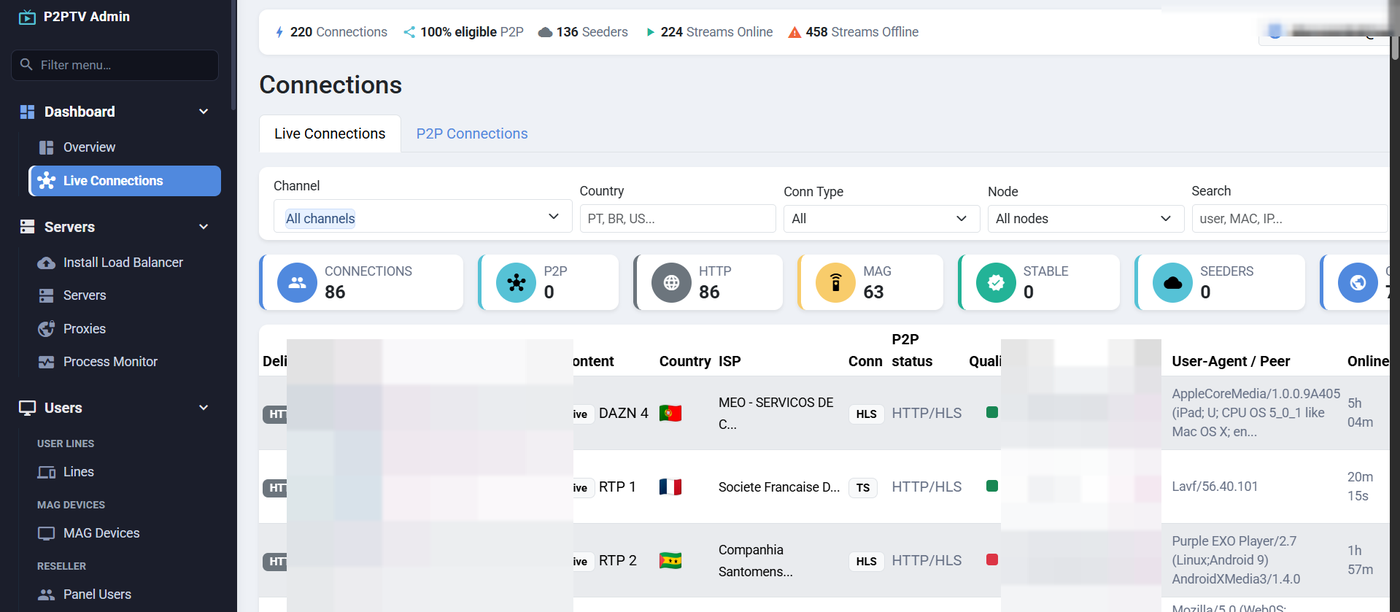The height and width of the screenshot is (612, 1400).
Task: Click the Users monitor icon
Action: pyautogui.click(x=27, y=408)
